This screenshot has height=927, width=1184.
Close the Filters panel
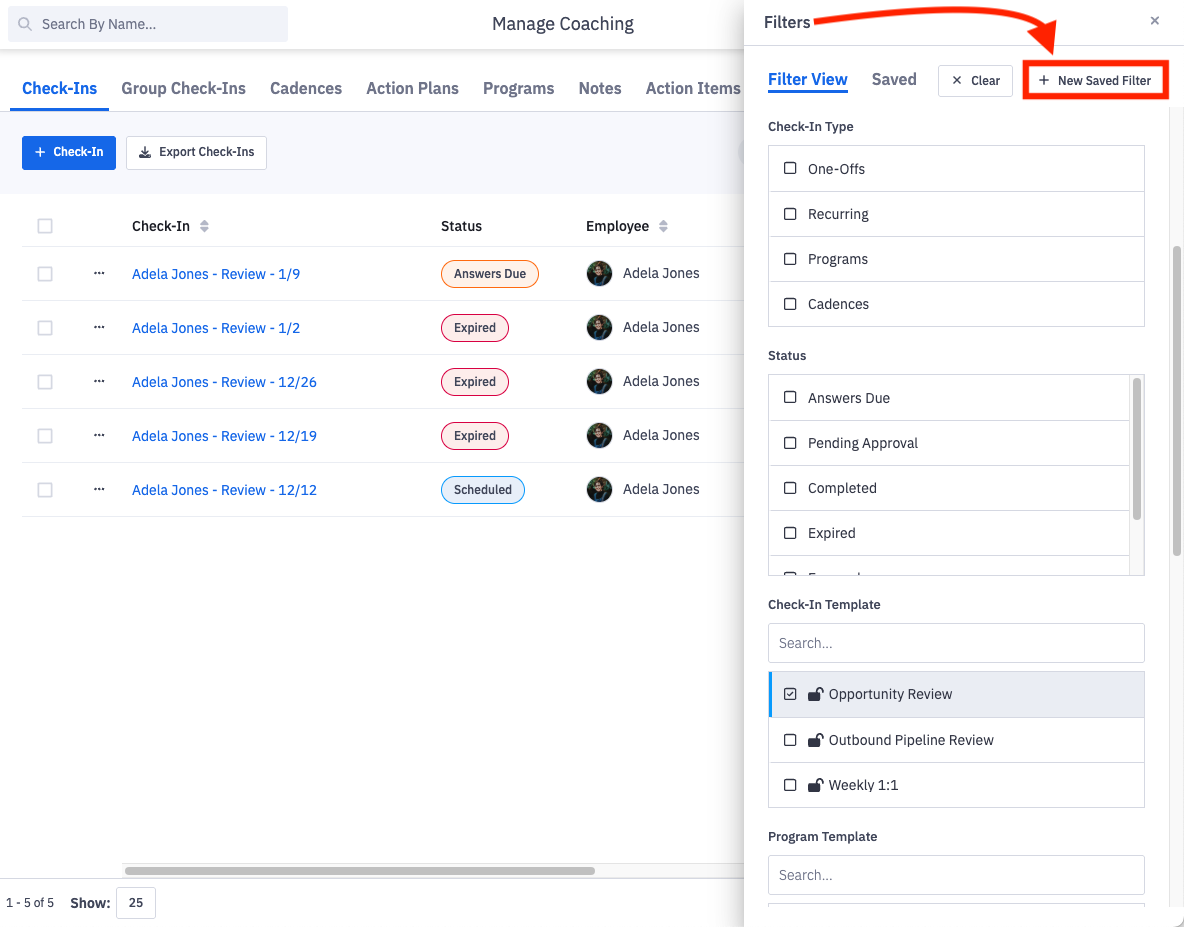click(x=1155, y=21)
